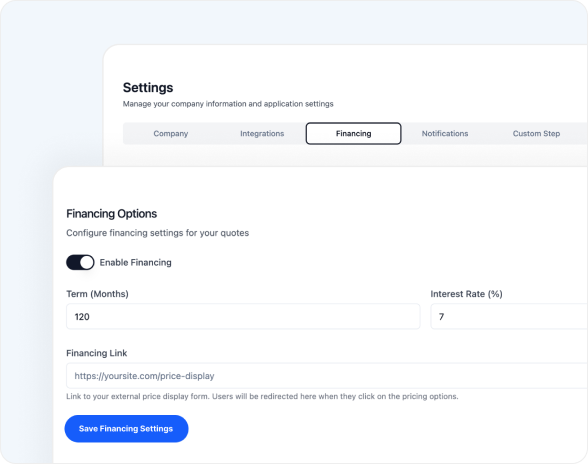Click the Manage your company information subtitle
Viewport: 588px width, 464px height.
228,104
